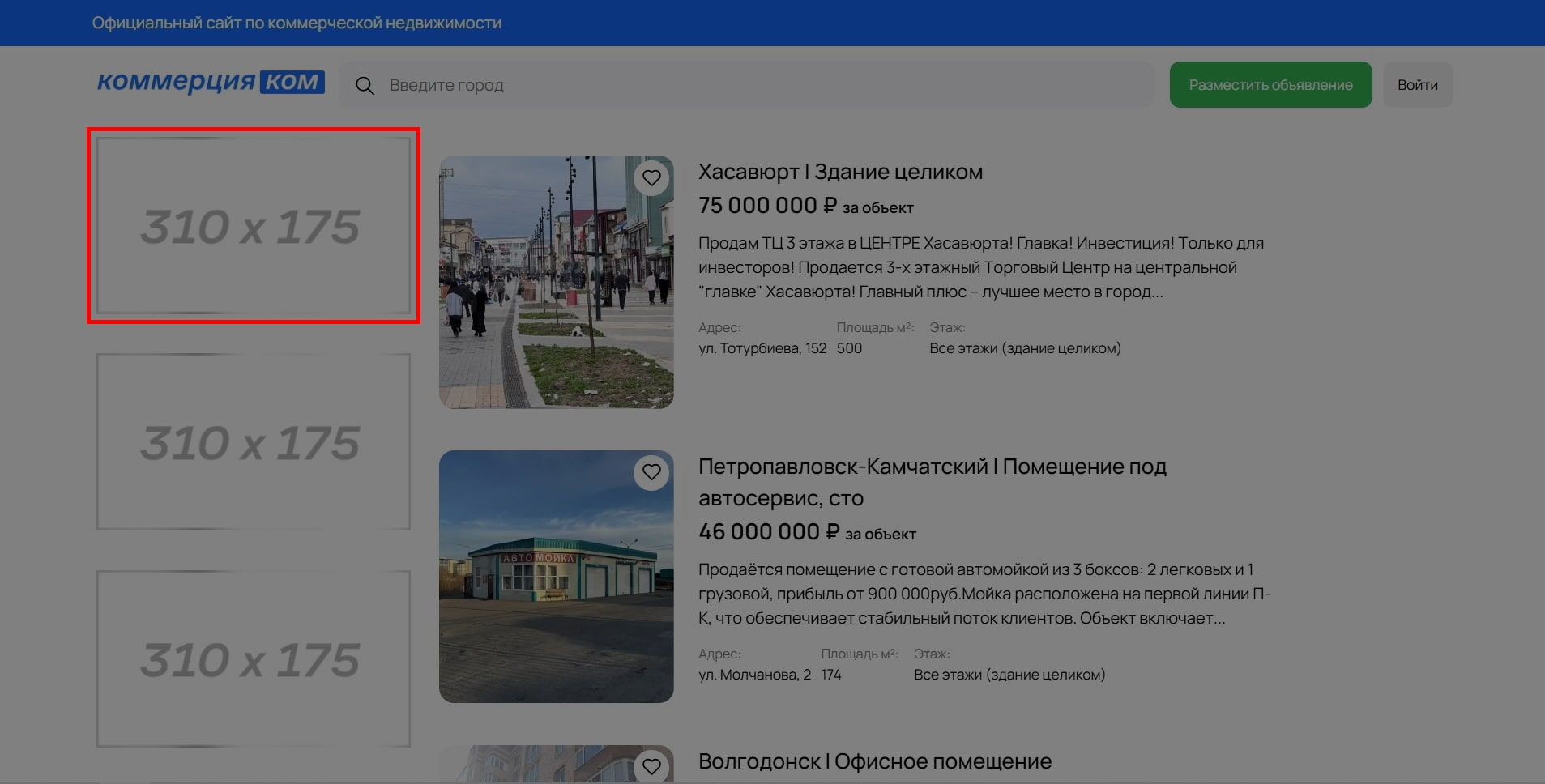The image size is (1545, 784).
Task: Open the first 310 x 175 banner
Action: click(x=253, y=225)
